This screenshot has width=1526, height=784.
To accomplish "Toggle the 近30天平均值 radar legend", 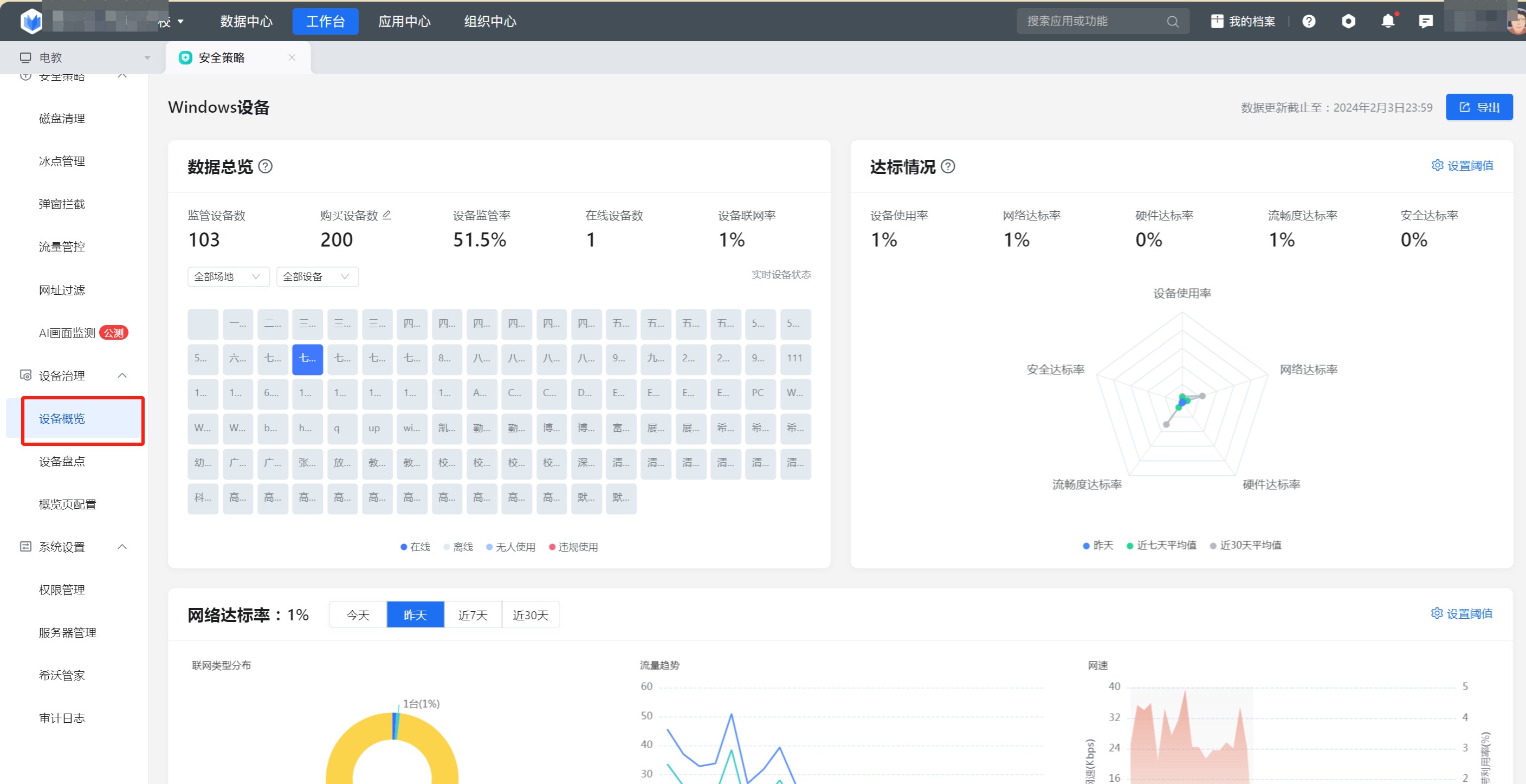I will [x=1245, y=545].
